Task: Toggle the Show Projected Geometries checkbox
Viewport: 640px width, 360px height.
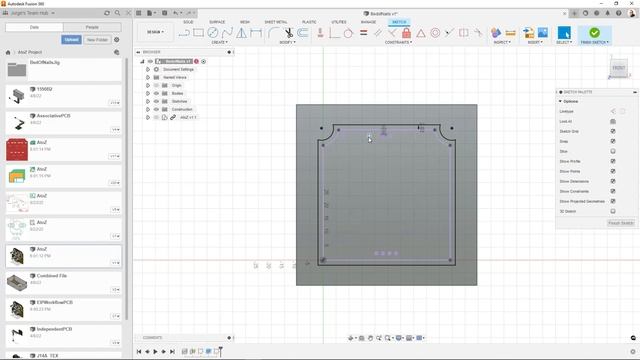Action: coord(613,201)
